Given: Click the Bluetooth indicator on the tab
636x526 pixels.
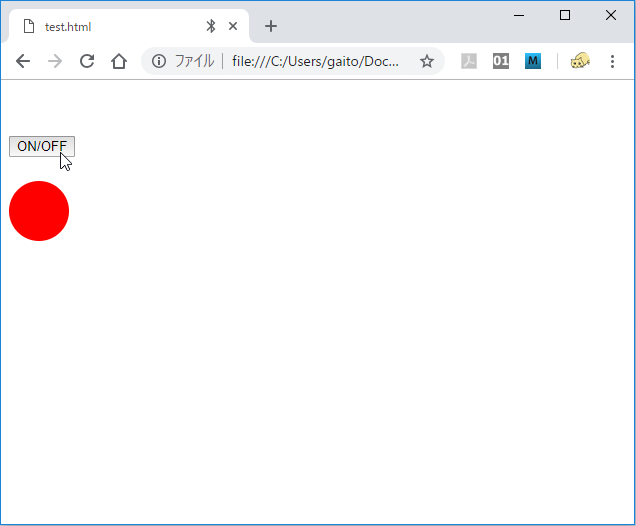Looking at the screenshot, I should coord(211,27).
